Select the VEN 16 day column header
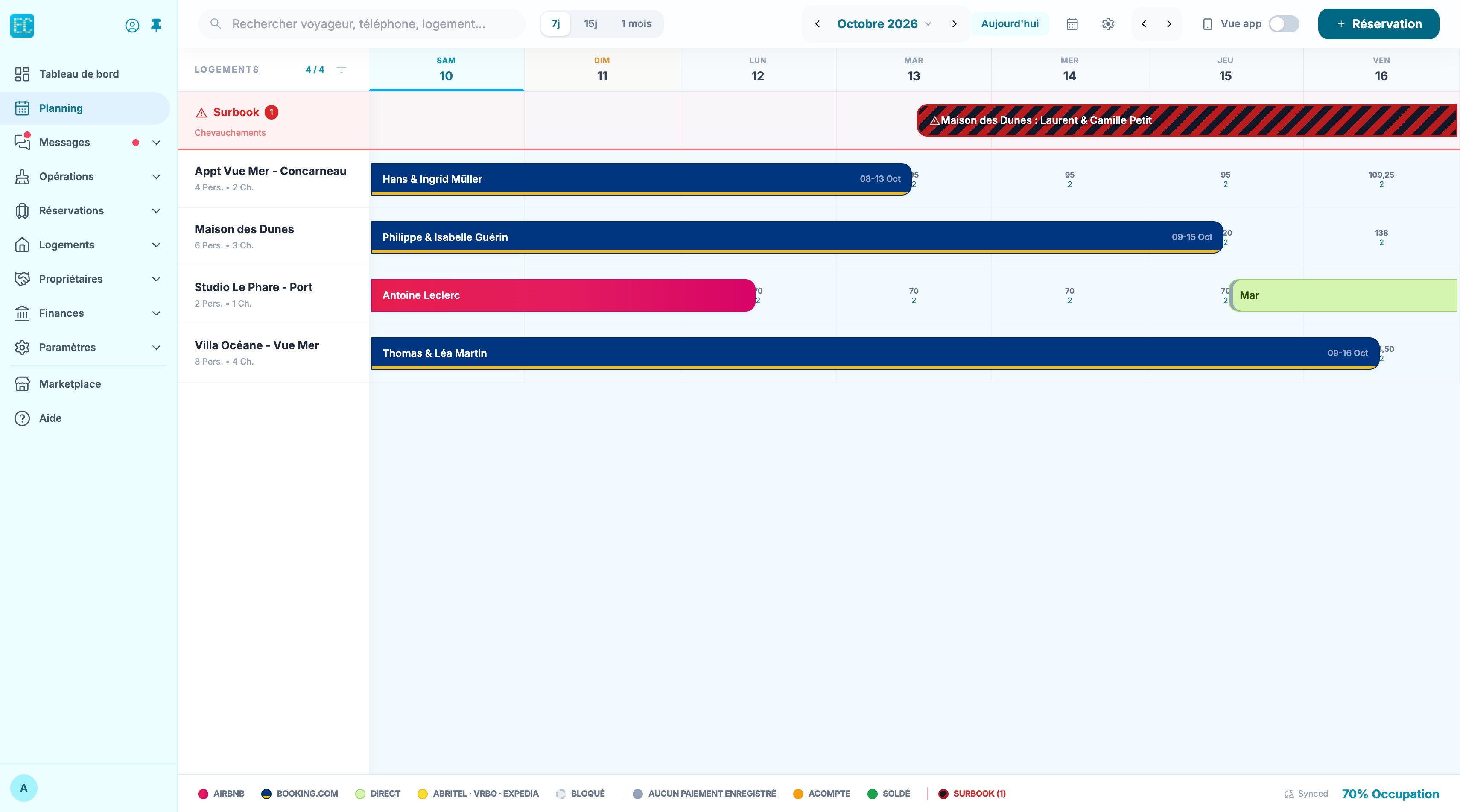Image resolution: width=1460 pixels, height=812 pixels. [x=1381, y=70]
